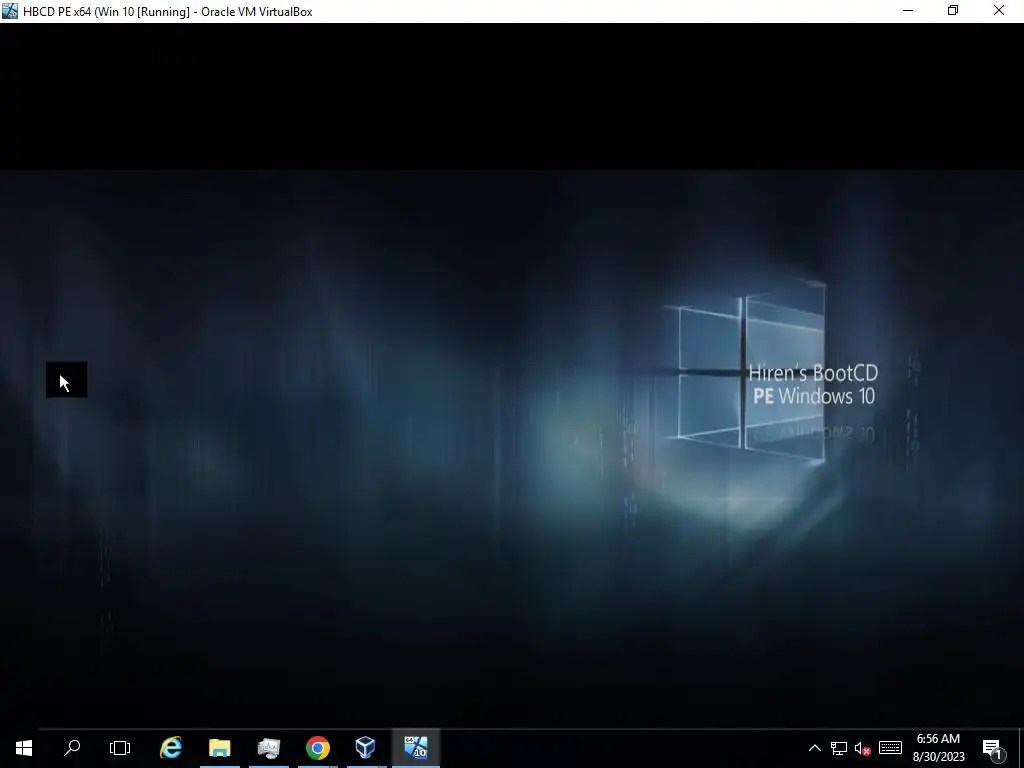Open network status tray icon
Screen dimensions: 1024x768
(x=839, y=748)
